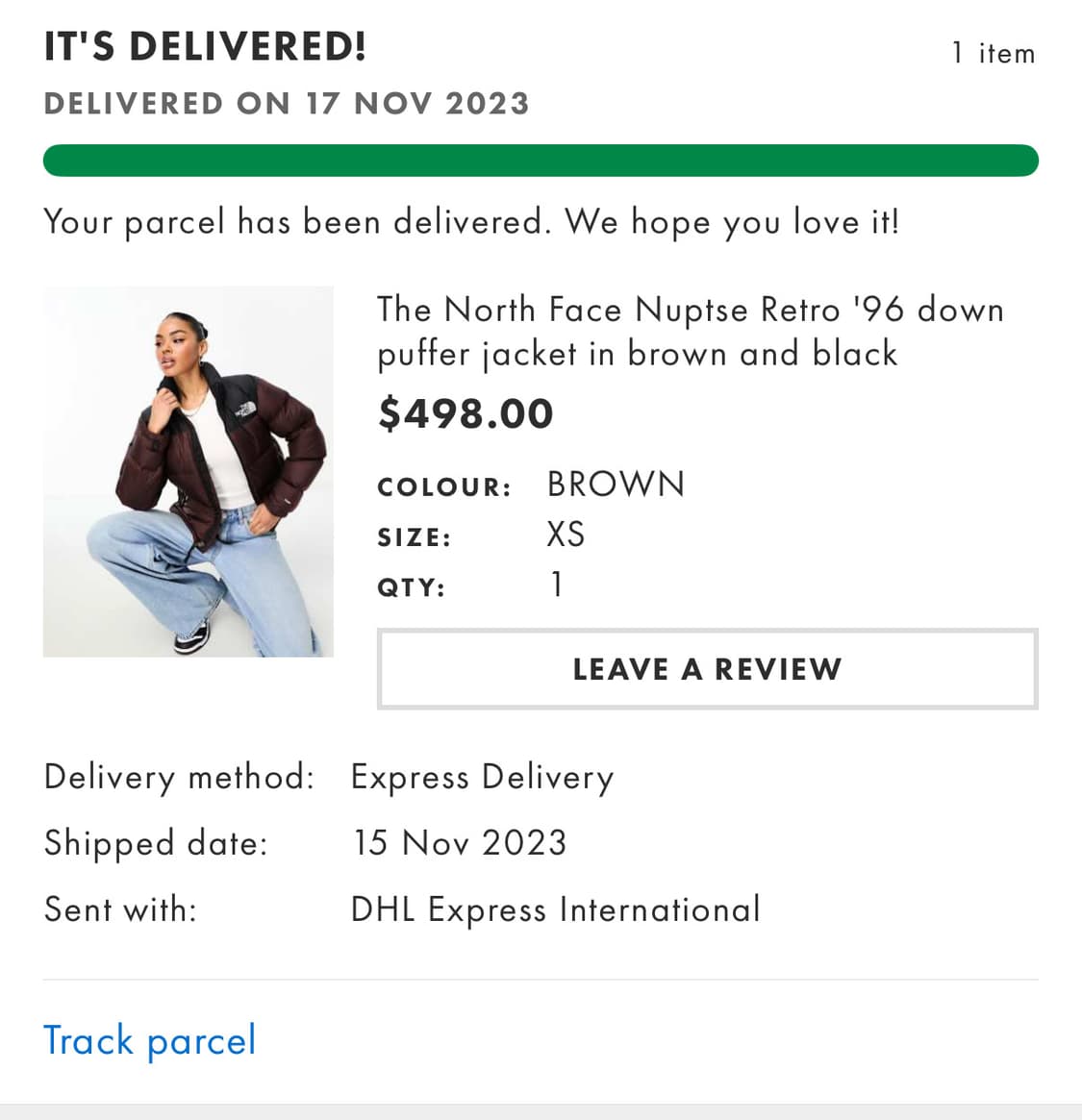Click the XS size value
Image resolution: width=1082 pixels, height=1120 pixels.
click(x=566, y=535)
